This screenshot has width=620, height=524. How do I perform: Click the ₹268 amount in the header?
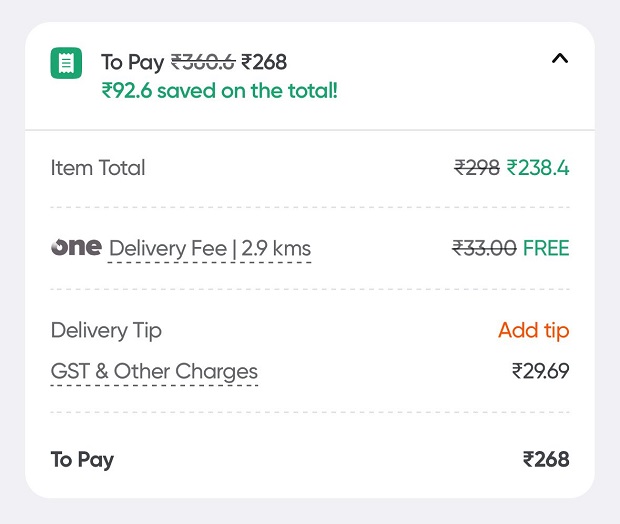click(264, 63)
